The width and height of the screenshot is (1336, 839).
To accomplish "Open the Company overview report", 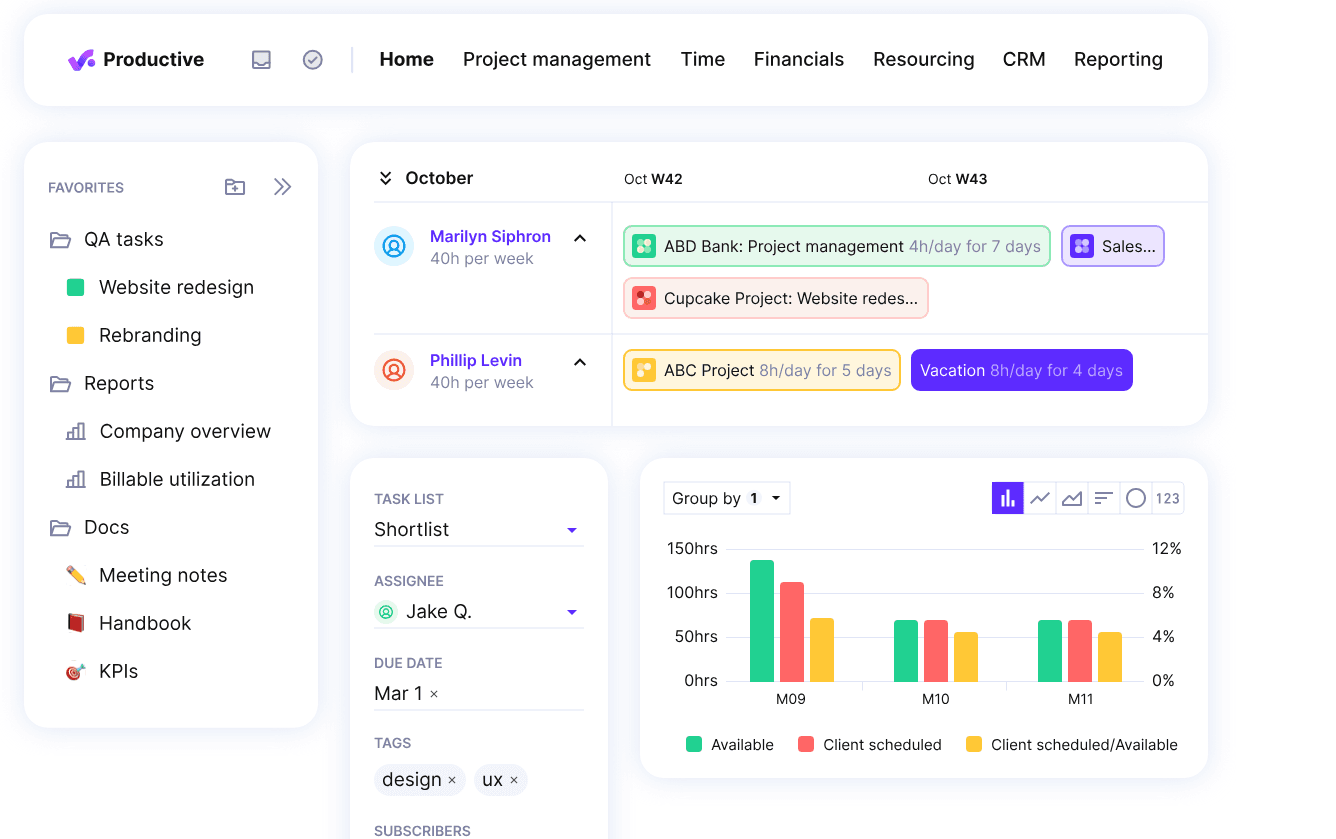I will (168, 432).
